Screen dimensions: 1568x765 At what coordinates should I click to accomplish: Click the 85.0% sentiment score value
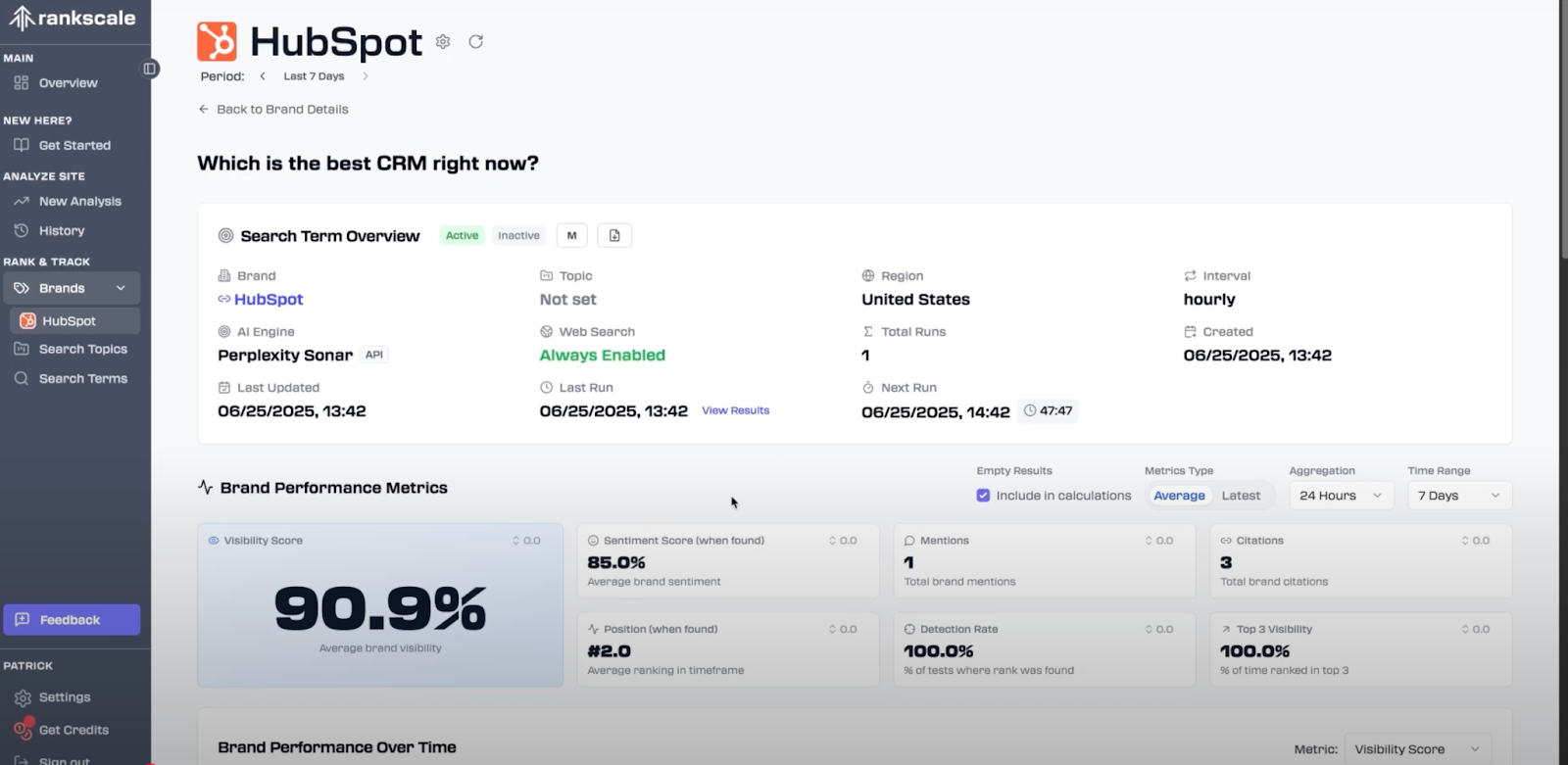pyautogui.click(x=616, y=562)
